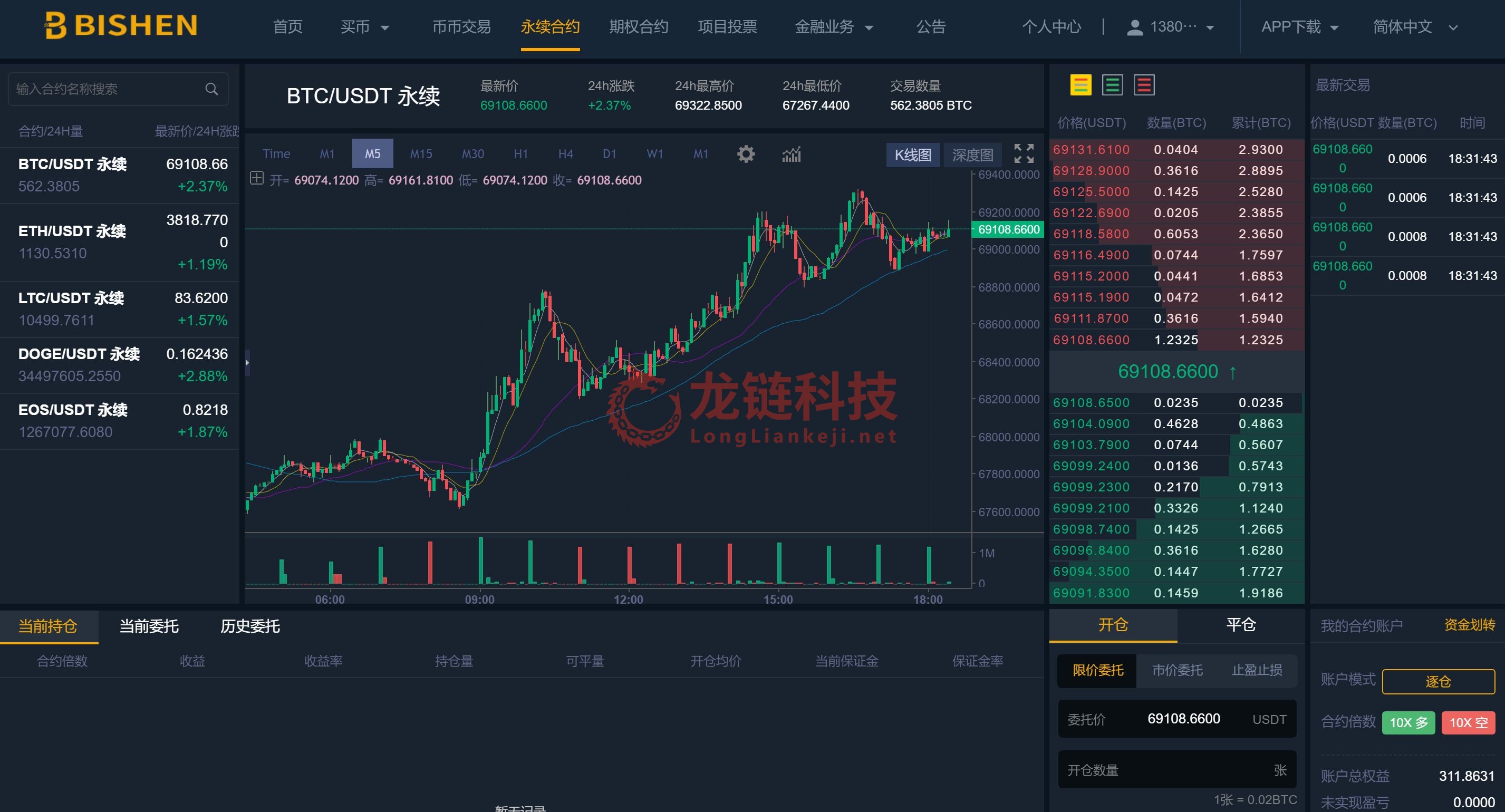The width and height of the screenshot is (1505, 812).
Task: Show the combined order book view
Action: tap(1080, 85)
